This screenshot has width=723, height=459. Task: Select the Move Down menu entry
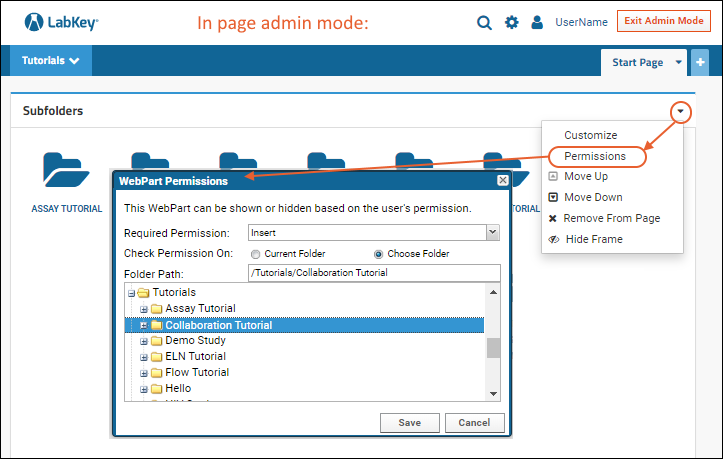pyautogui.click(x=593, y=197)
